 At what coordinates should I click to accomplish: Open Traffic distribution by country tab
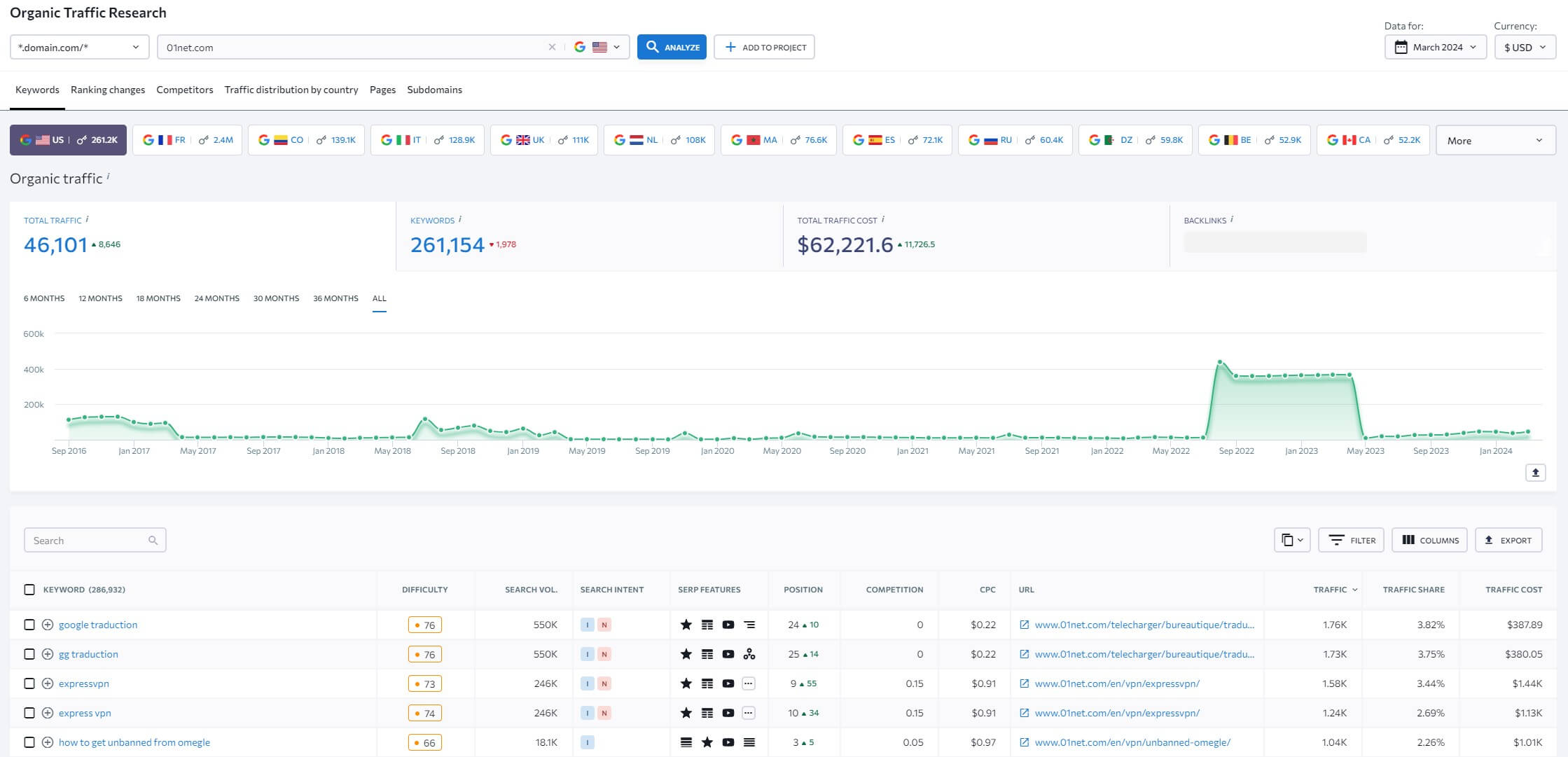click(x=291, y=90)
